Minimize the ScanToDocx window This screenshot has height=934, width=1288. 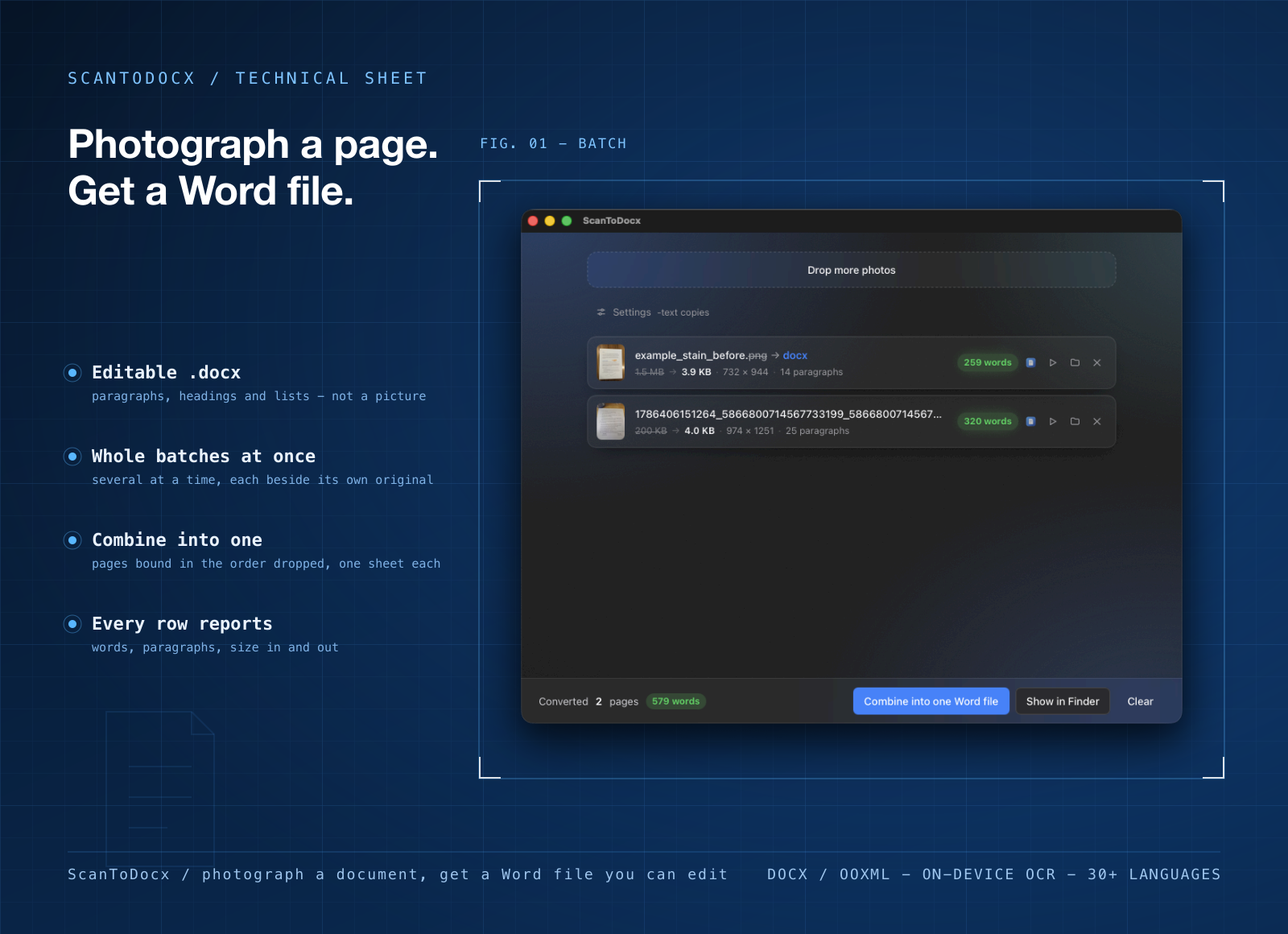point(550,221)
